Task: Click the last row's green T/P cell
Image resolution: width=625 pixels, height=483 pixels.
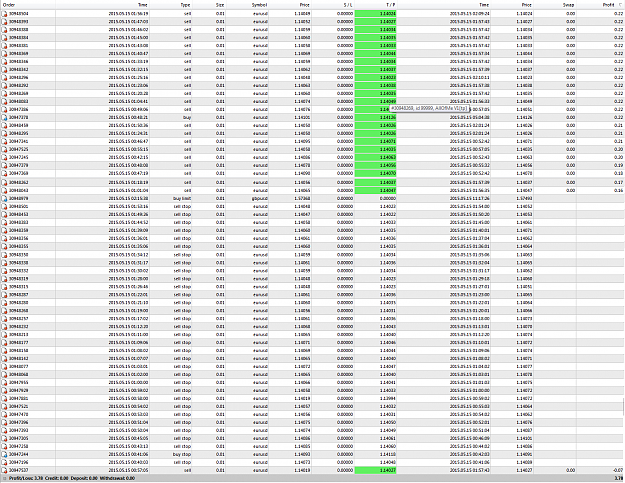Action: pyautogui.click(x=375, y=470)
